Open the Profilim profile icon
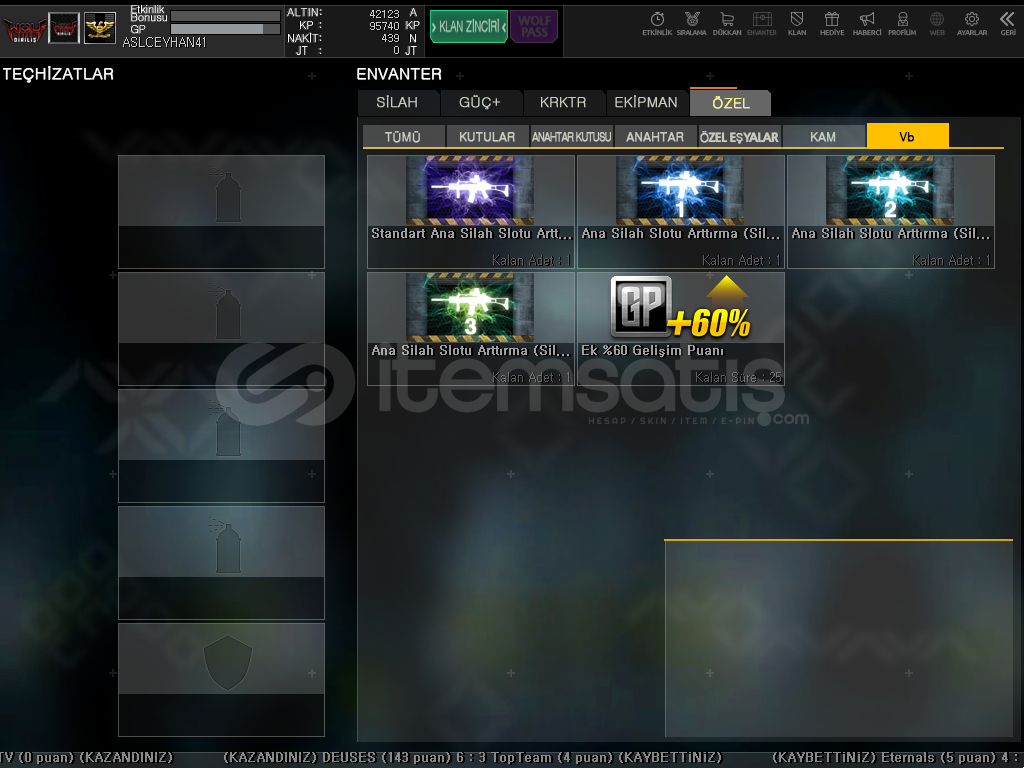This screenshot has width=1024, height=768. 902,24
